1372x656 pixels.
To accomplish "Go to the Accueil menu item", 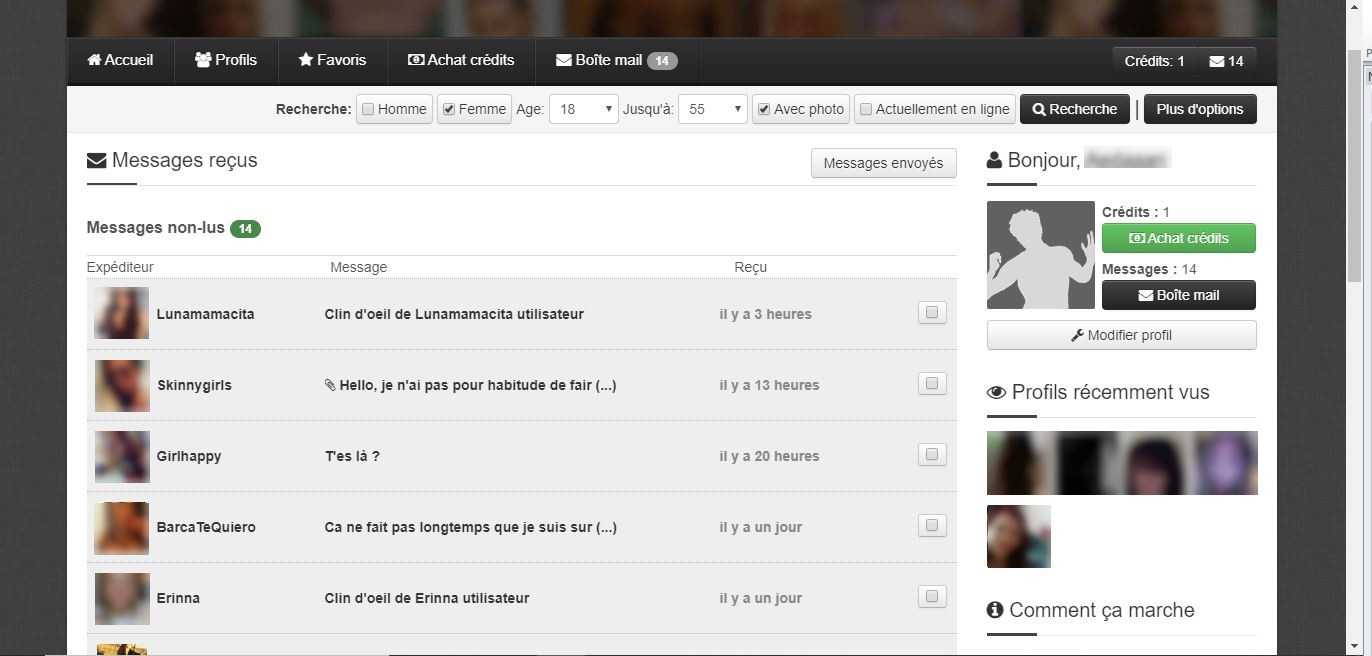I will pos(120,60).
